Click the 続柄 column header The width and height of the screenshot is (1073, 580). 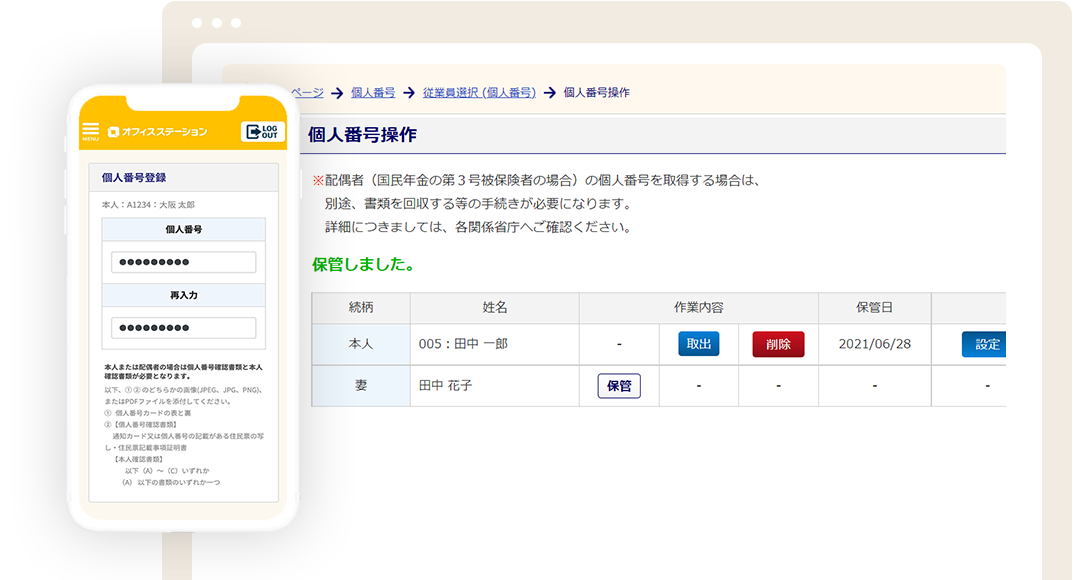pos(361,308)
